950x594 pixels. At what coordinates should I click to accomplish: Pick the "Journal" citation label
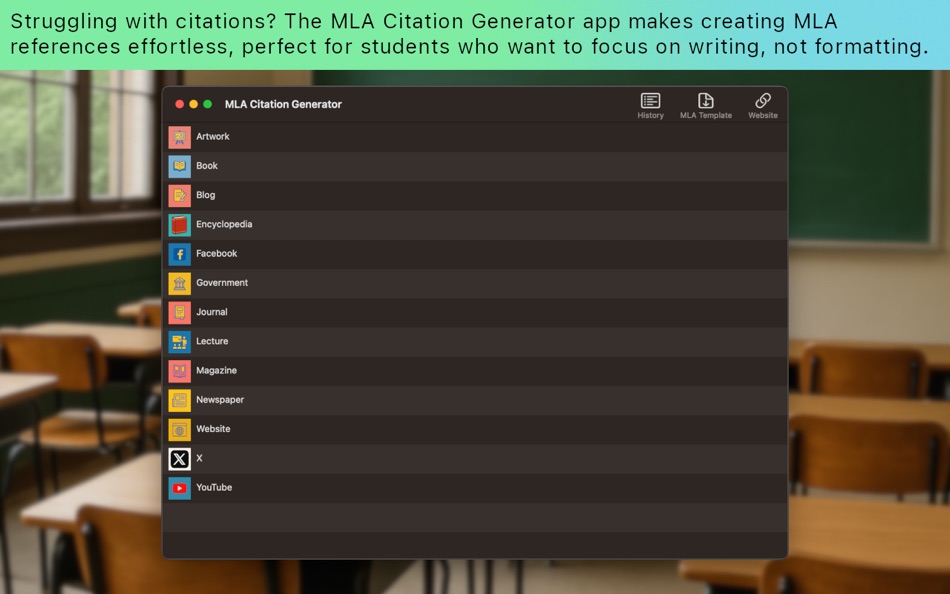[x=211, y=312]
